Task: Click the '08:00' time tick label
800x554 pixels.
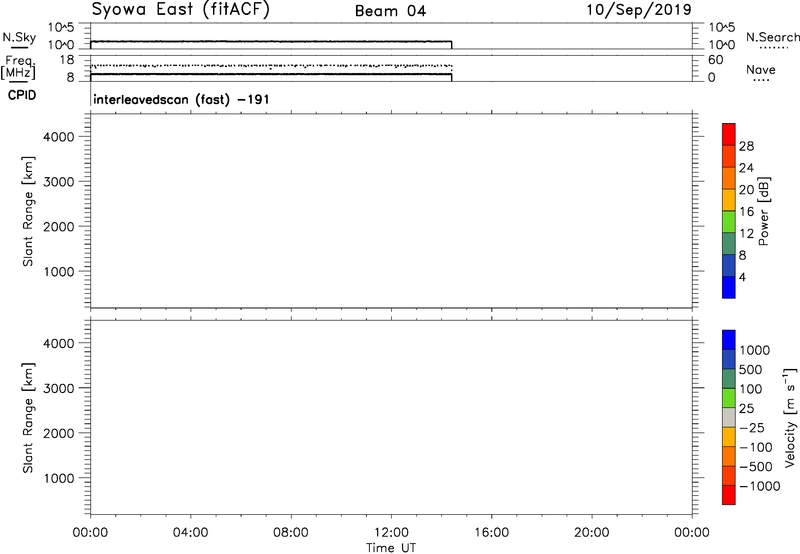Action: pyautogui.click(x=291, y=533)
